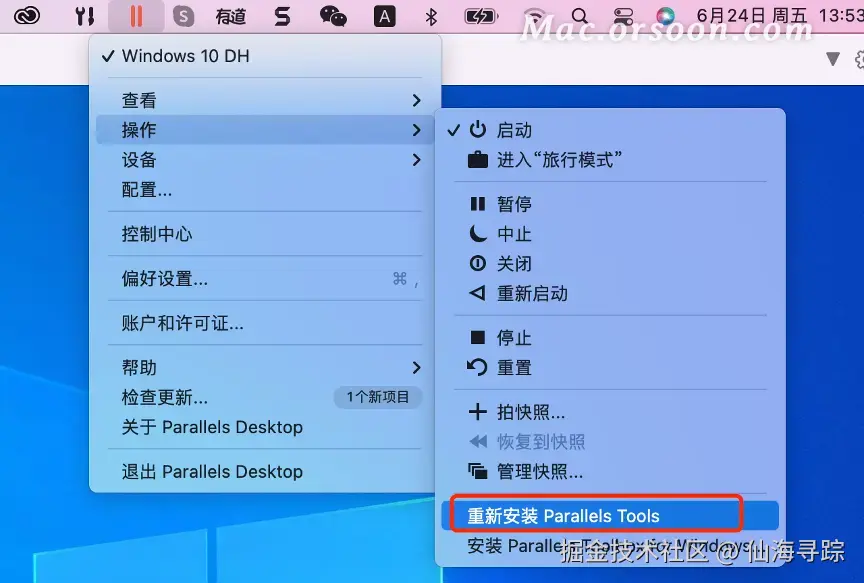Click the moon icon next to 中止
The height and width of the screenshot is (584, 864).
point(478,234)
